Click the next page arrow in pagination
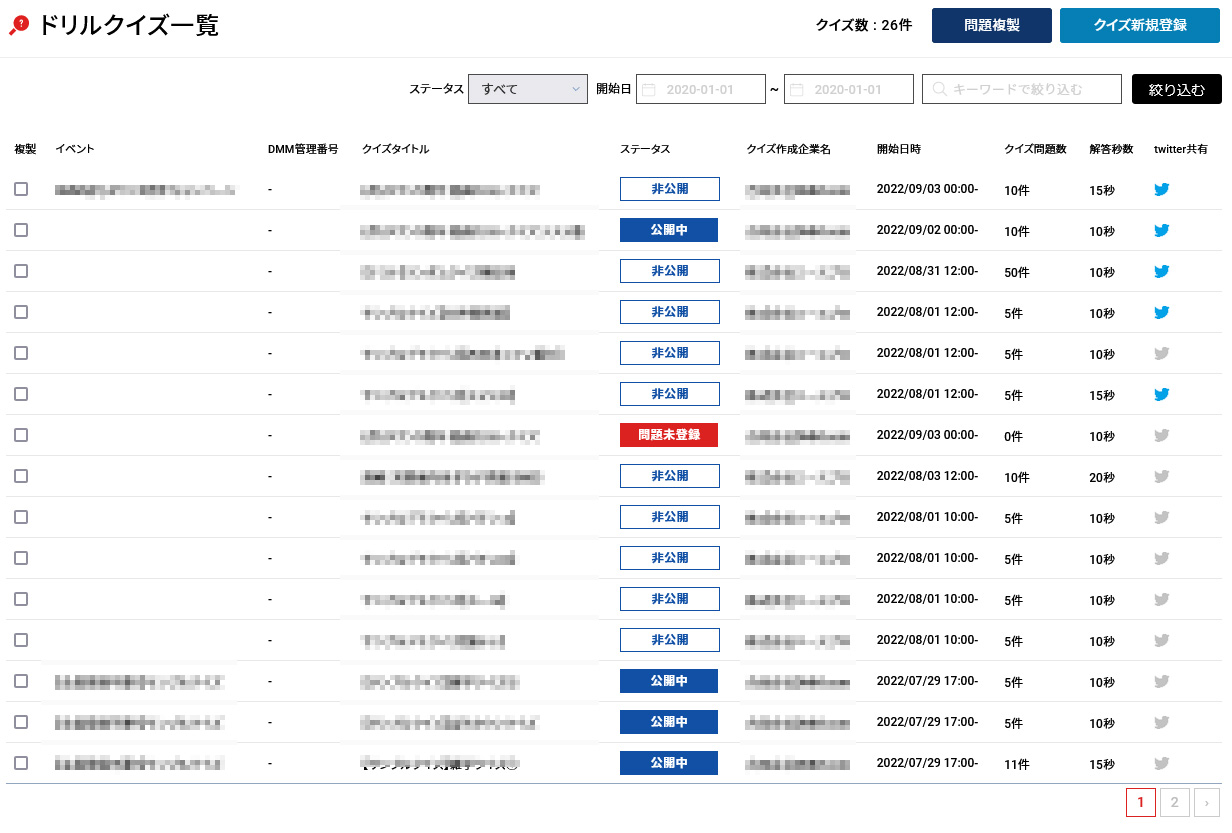 1207,802
